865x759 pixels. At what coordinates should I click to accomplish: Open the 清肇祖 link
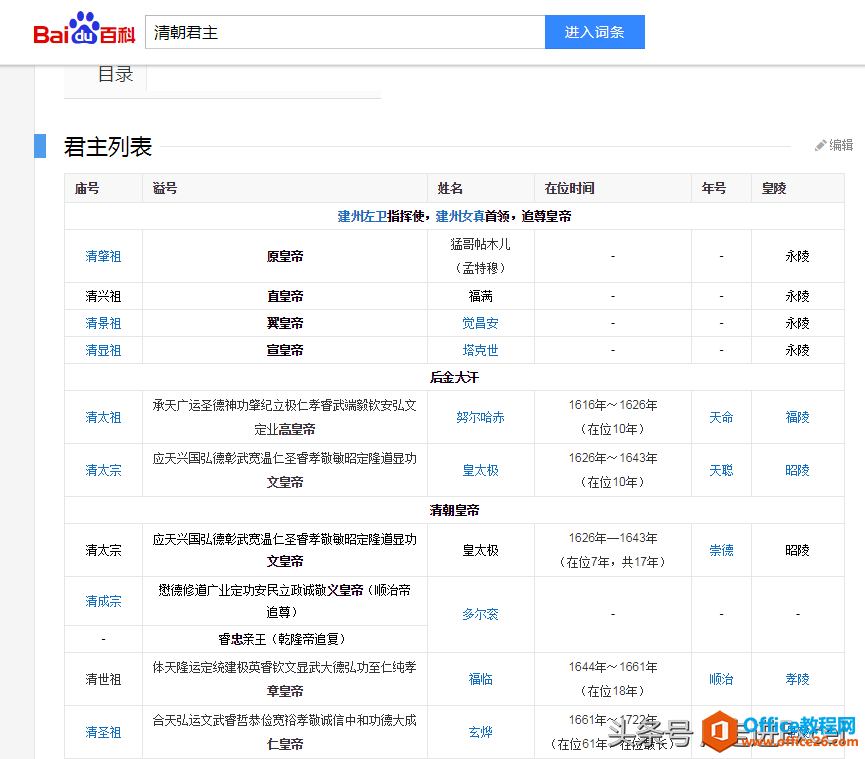tap(103, 256)
